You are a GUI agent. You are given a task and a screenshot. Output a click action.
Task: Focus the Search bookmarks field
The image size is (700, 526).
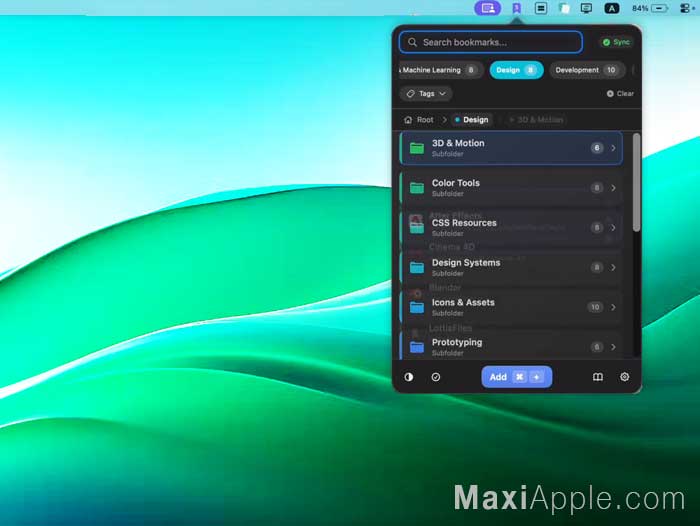point(491,42)
